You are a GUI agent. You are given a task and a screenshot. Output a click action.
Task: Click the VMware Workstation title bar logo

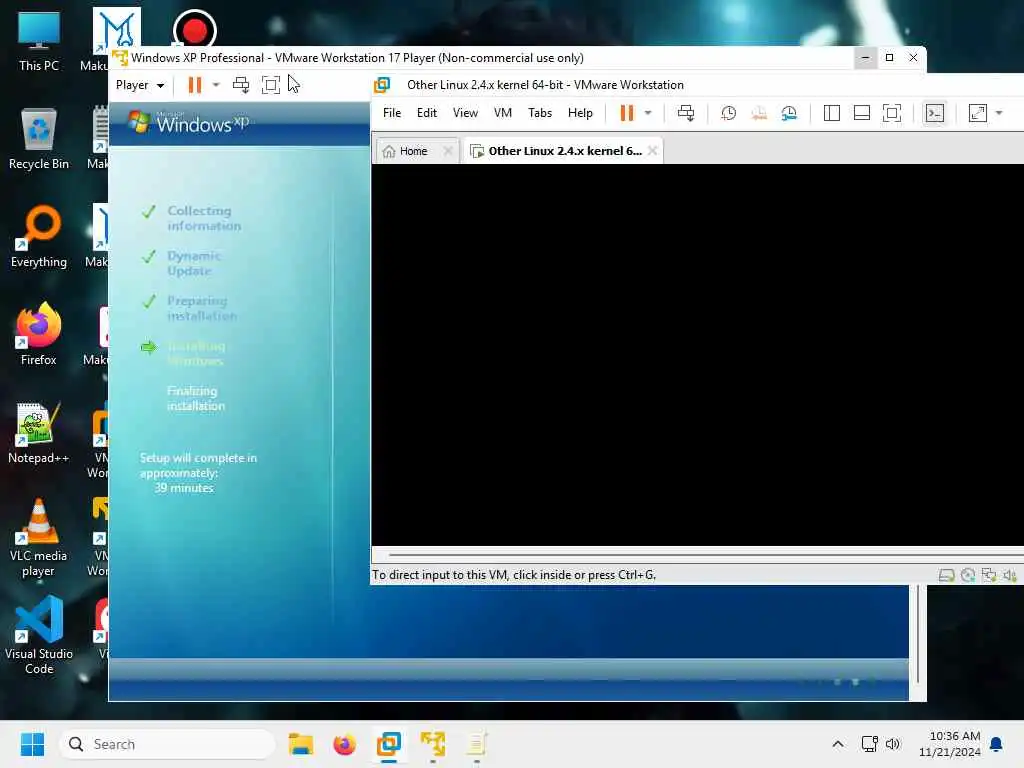pyautogui.click(x=382, y=85)
